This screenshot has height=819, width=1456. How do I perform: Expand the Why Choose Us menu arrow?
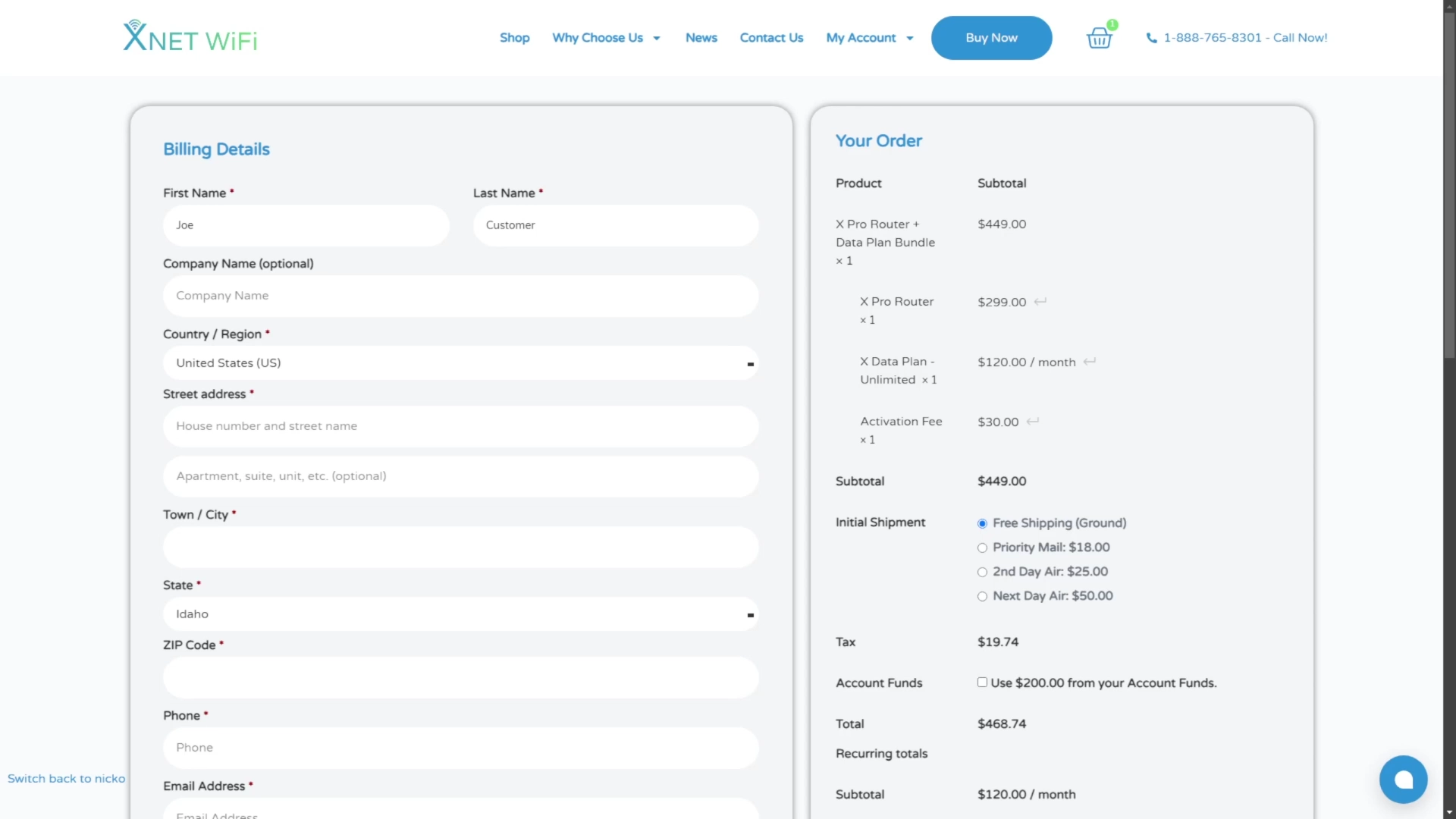point(657,39)
